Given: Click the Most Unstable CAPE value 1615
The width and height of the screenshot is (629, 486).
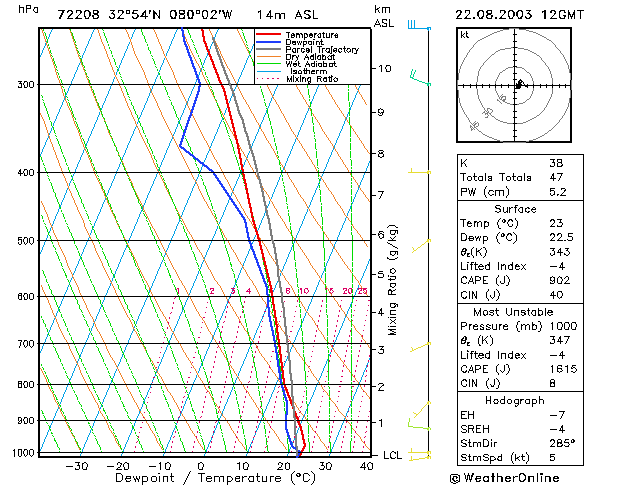Looking at the screenshot, I should (x=563, y=369).
